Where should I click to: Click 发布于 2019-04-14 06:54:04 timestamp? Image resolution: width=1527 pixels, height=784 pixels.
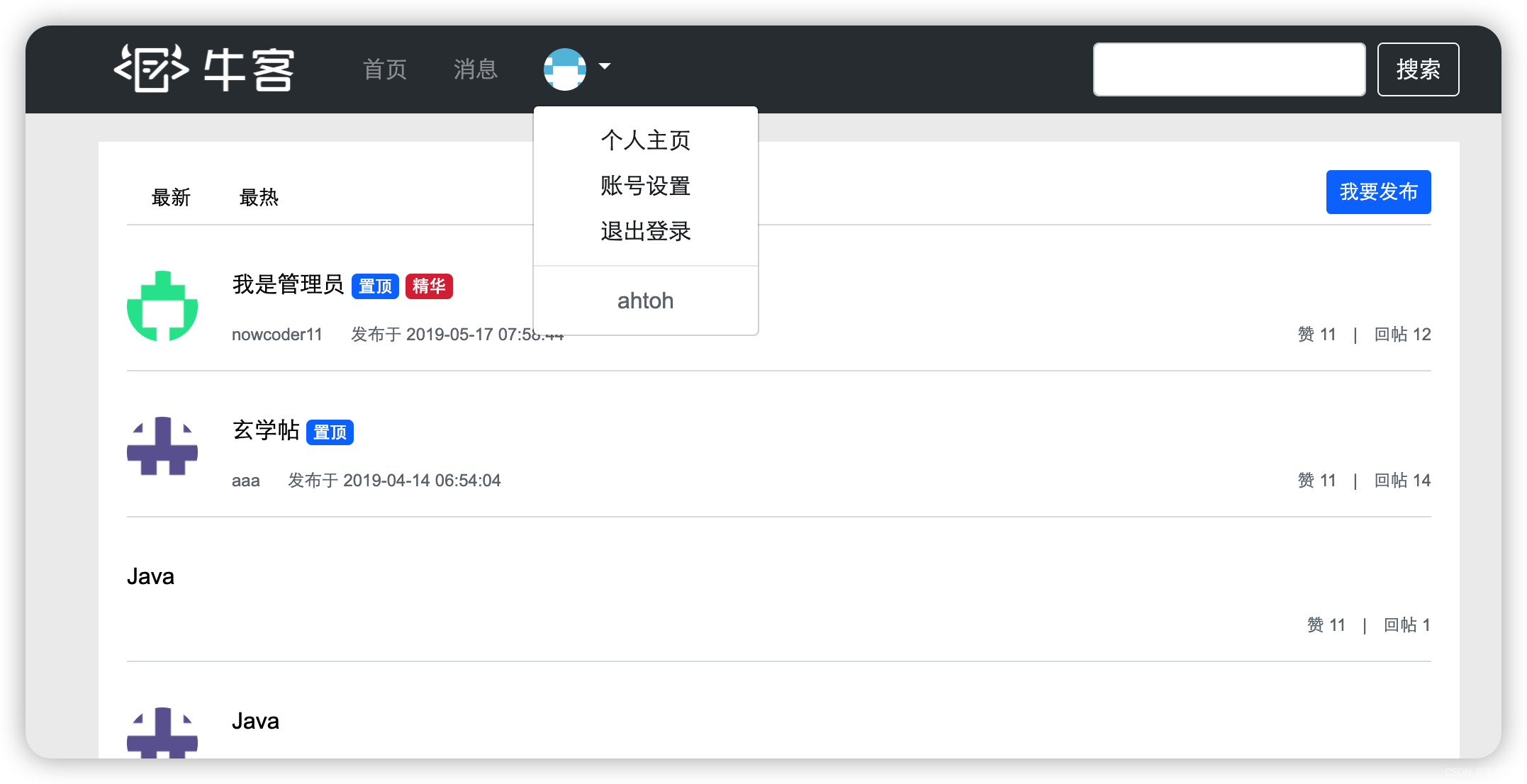(x=394, y=481)
